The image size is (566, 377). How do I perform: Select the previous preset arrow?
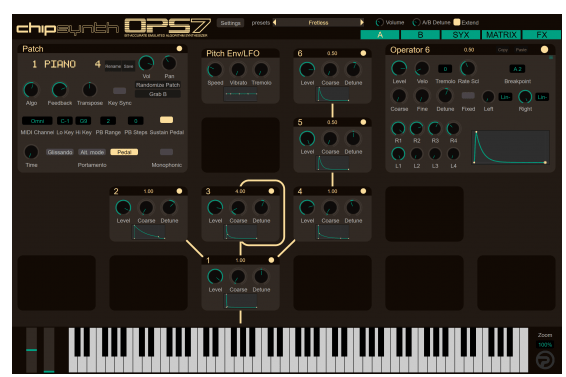click(x=275, y=22)
